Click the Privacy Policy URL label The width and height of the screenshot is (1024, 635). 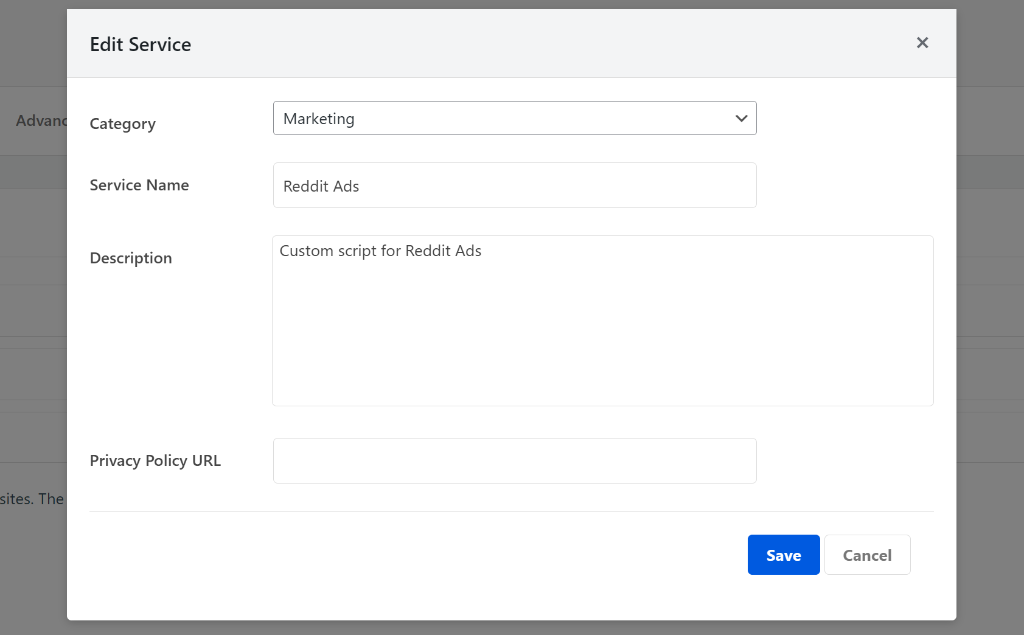point(155,461)
